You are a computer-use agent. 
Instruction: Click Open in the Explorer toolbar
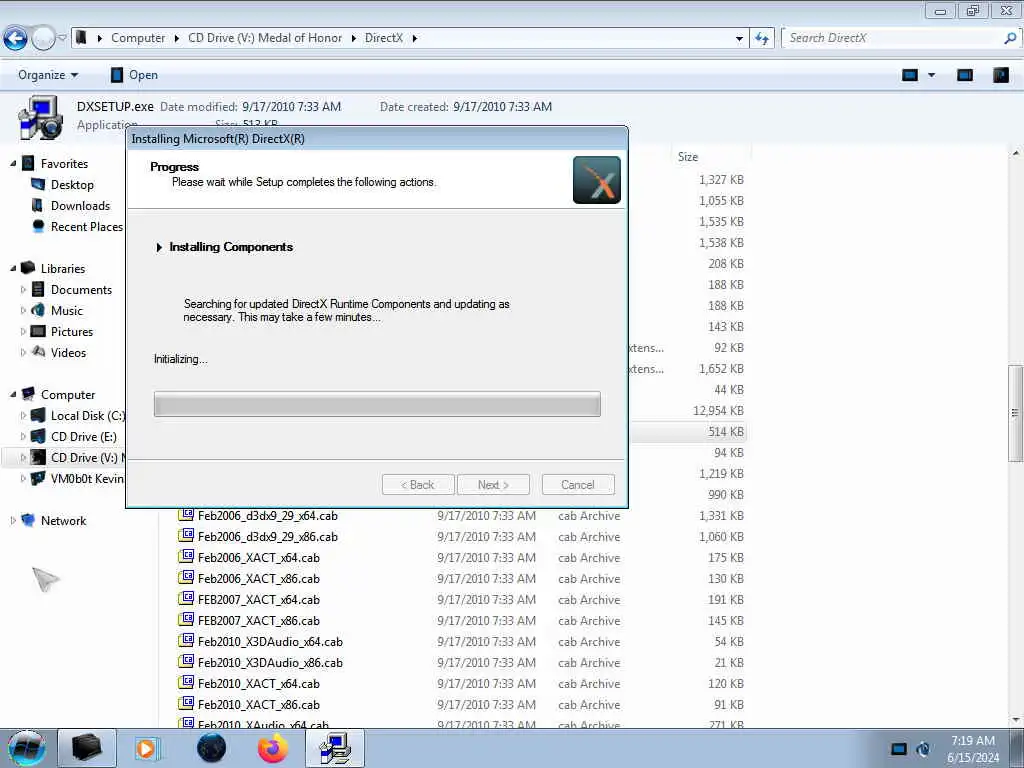point(134,75)
